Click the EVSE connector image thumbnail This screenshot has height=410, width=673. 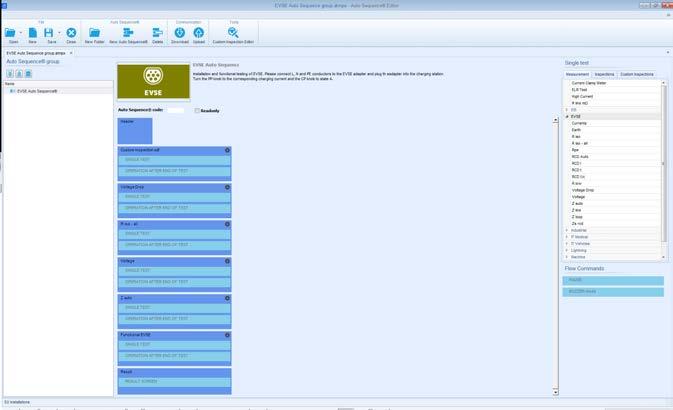(153, 82)
